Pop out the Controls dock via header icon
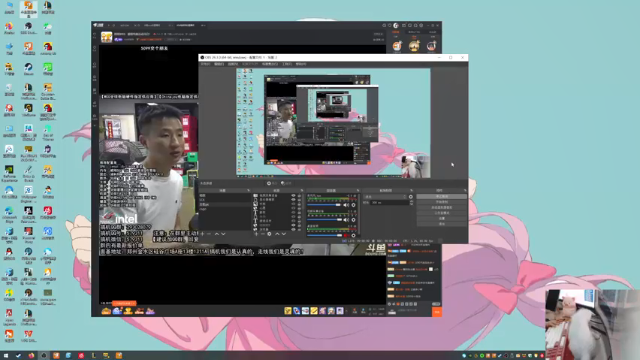 tap(465, 190)
